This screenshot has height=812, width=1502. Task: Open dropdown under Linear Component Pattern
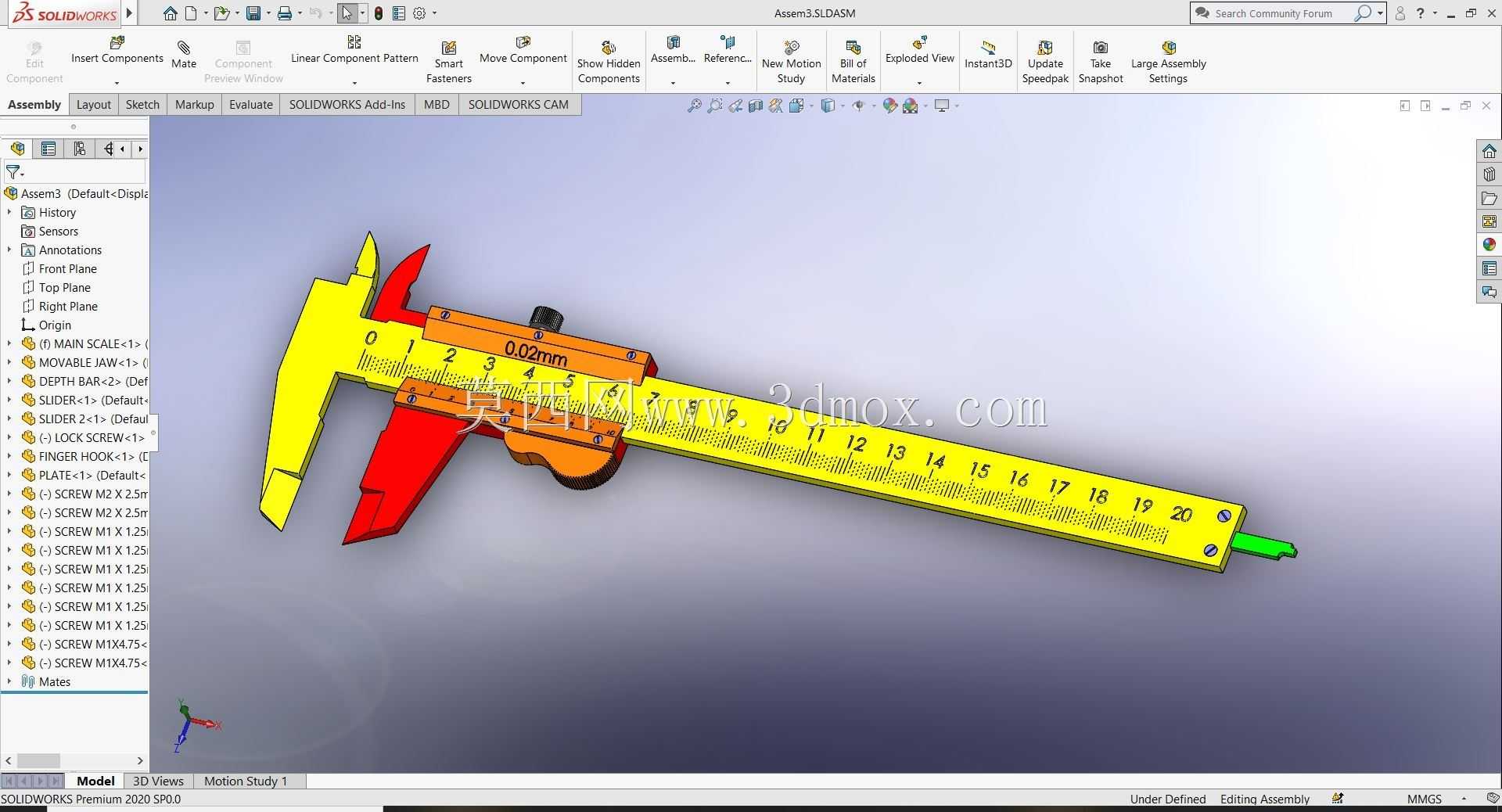point(354,82)
